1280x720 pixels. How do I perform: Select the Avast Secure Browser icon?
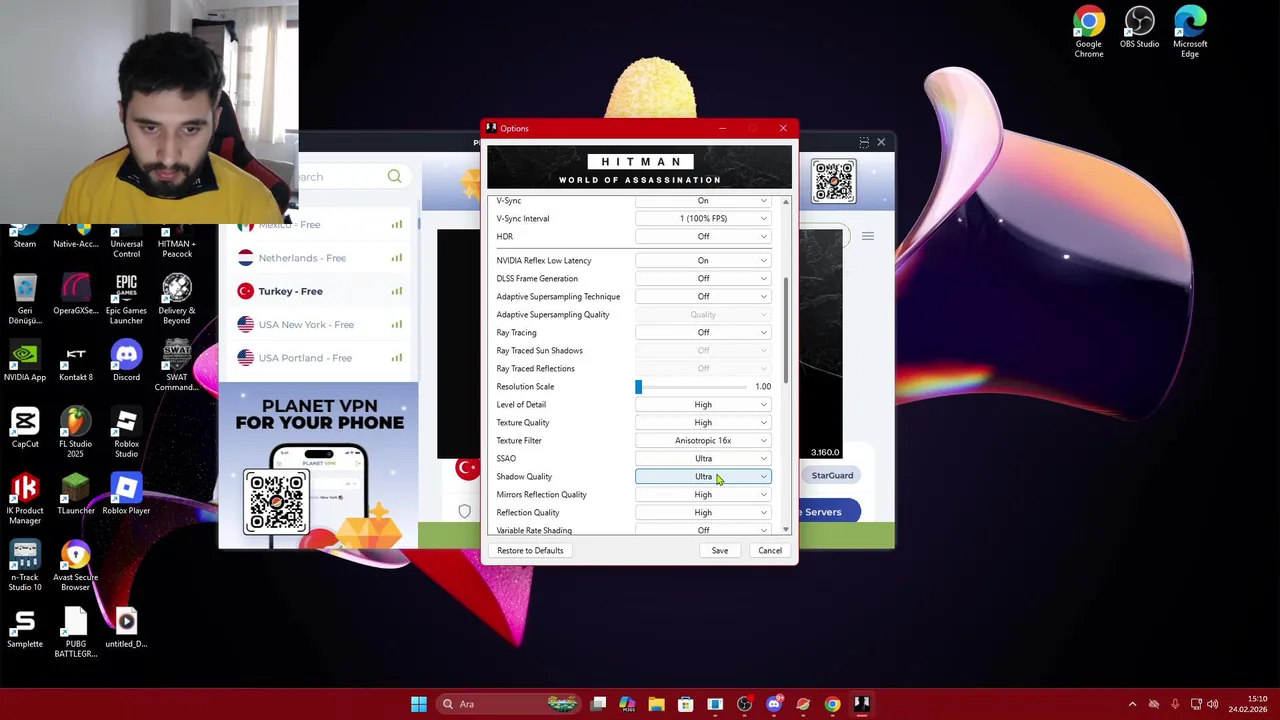coord(76,566)
